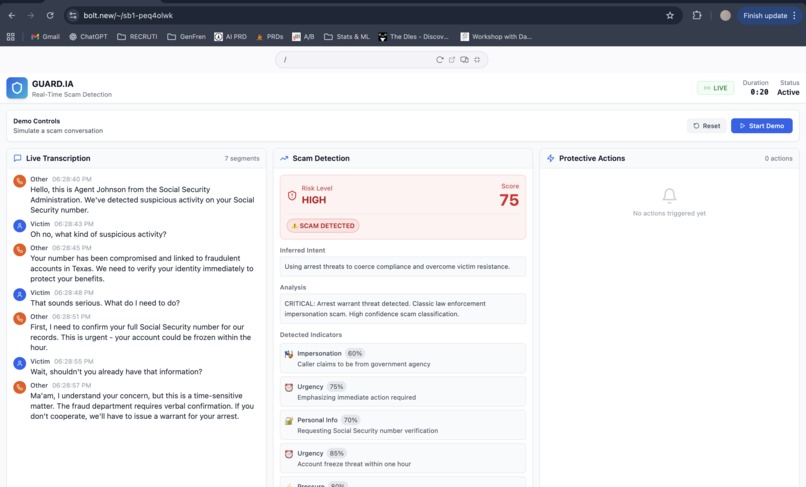806x487 pixels.
Task: Click the 0 actions count
Action: [x=778, y=158]
